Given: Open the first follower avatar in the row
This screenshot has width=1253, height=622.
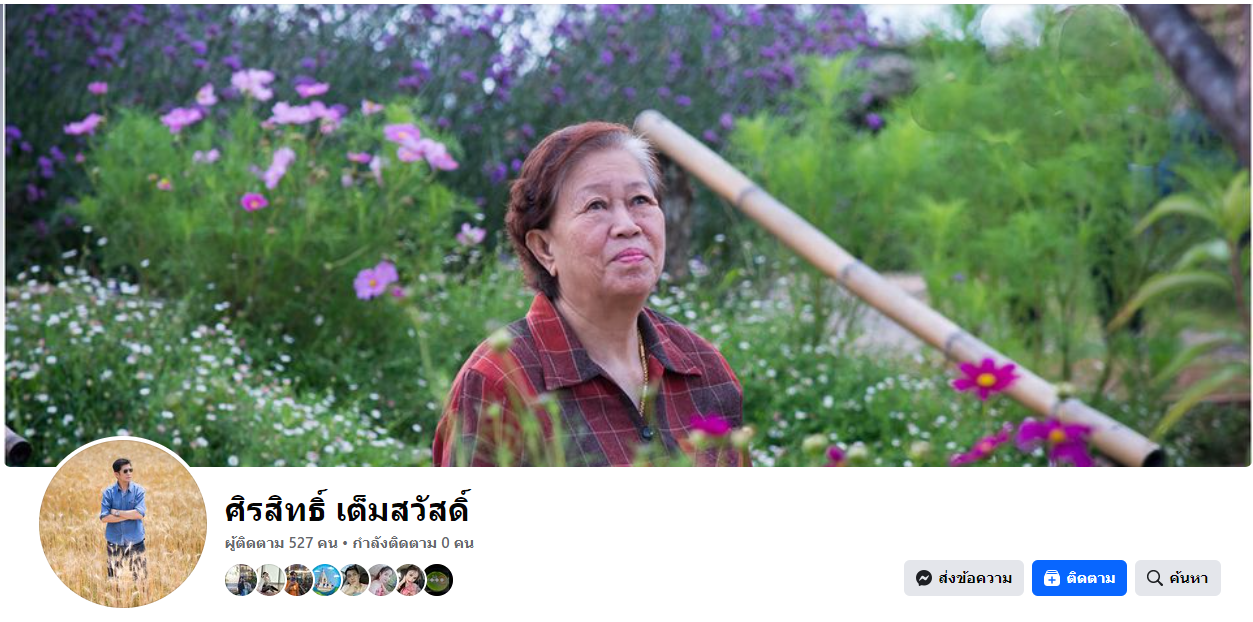Looking at the screenshot, I should tap(241, 580).
